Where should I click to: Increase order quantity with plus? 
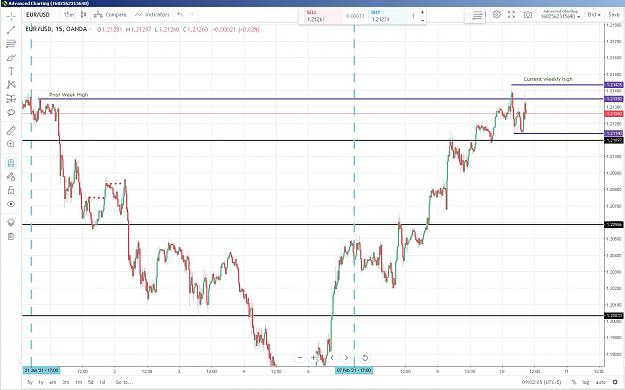coord(422,12)
